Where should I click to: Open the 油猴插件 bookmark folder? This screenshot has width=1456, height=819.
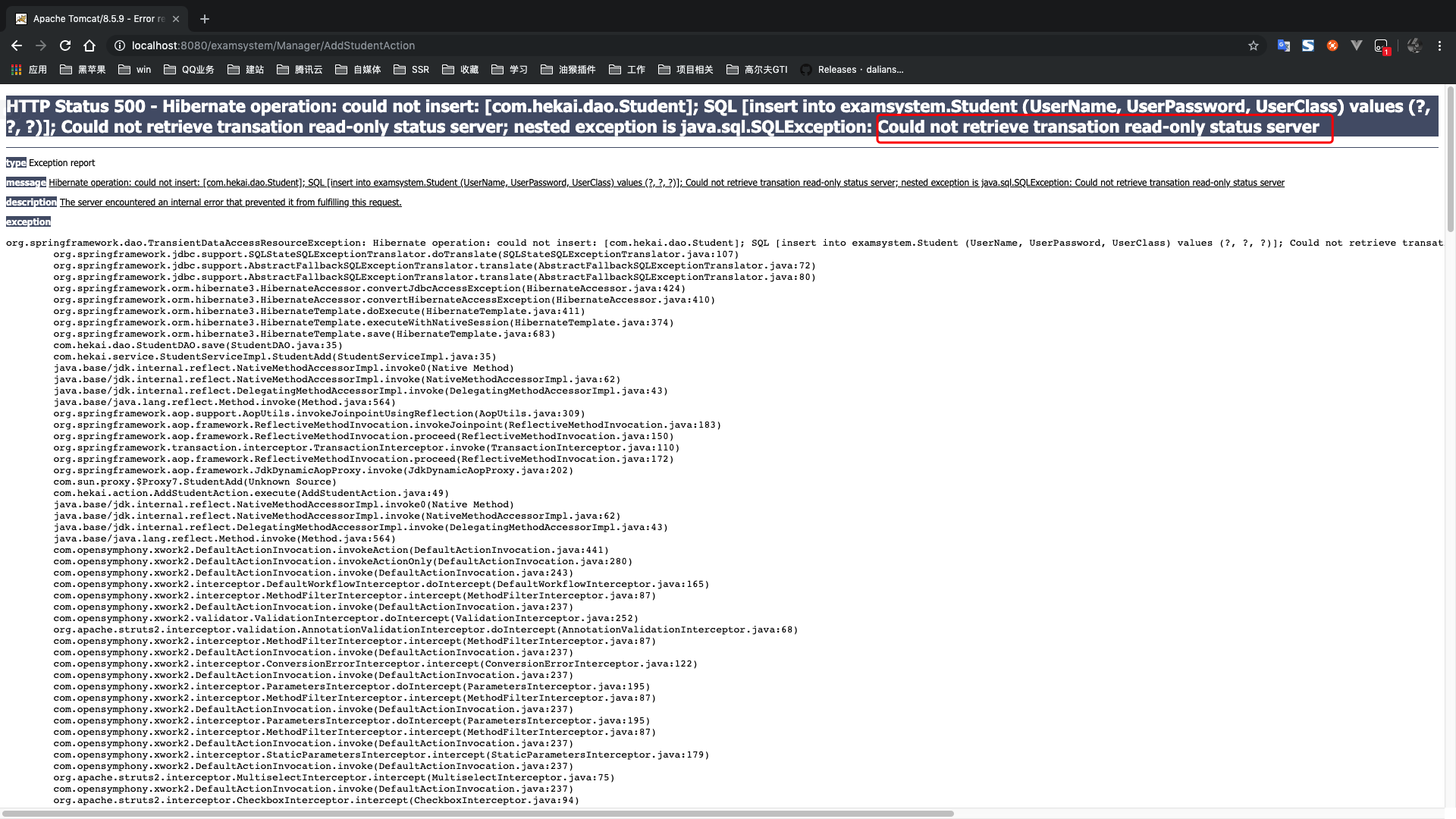click(x=568, y=70)
